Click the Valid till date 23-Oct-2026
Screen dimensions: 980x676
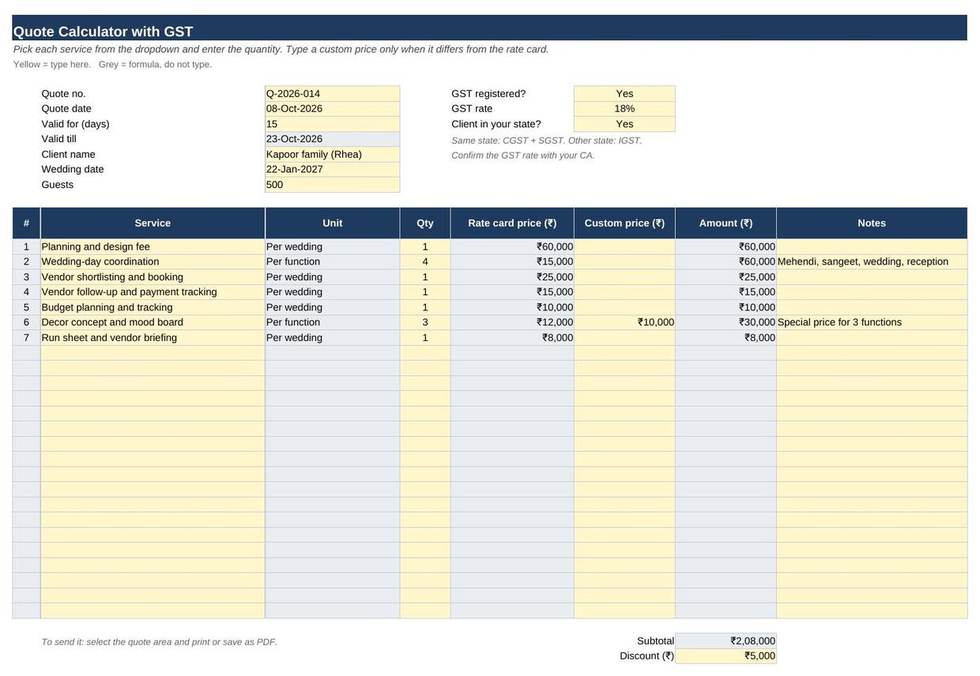[x=332, y=139]
